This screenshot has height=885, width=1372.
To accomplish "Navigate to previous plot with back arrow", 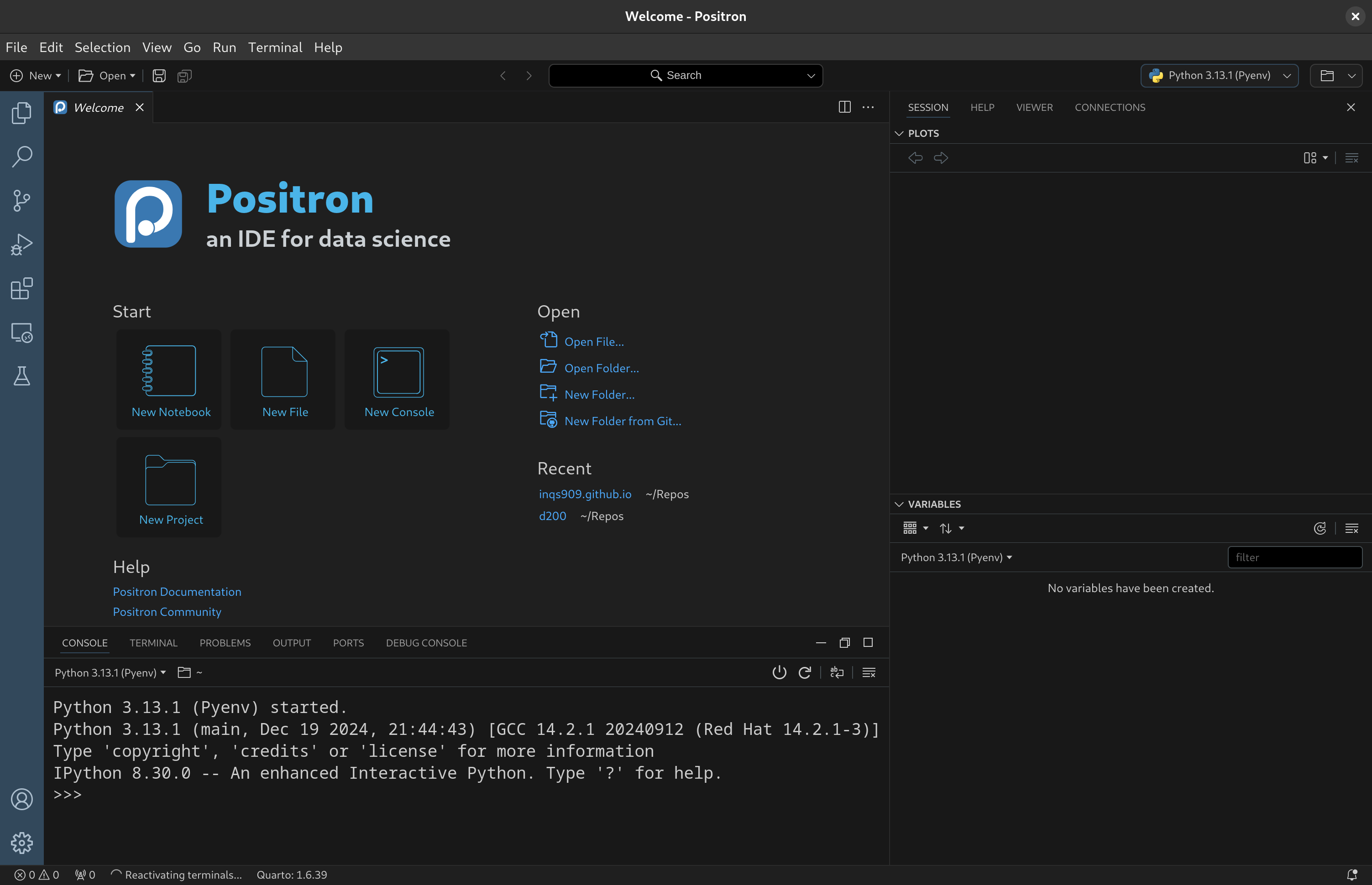I will pyautogui.click(x=916, y=157).
